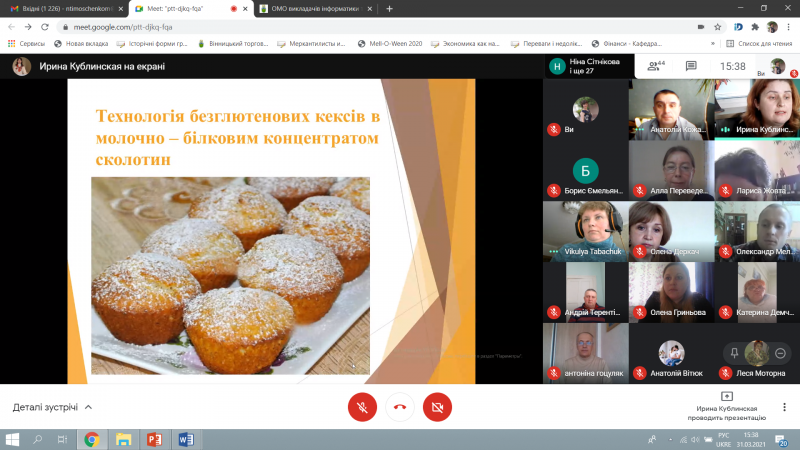Remove Леся Моторна with minus icon
This screenshot has width=800, height=450.
780,353
